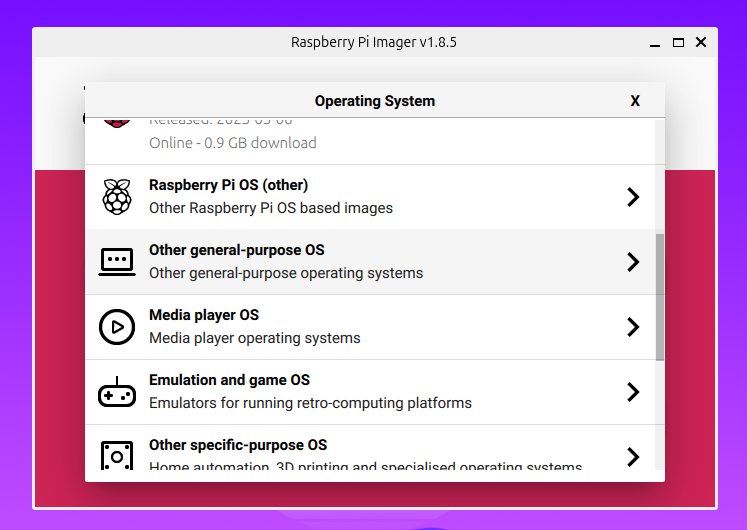747x530 pixels.
Task: Click 'Other Raspberry Pi OS based images' description
Action: tap(271, 208)
